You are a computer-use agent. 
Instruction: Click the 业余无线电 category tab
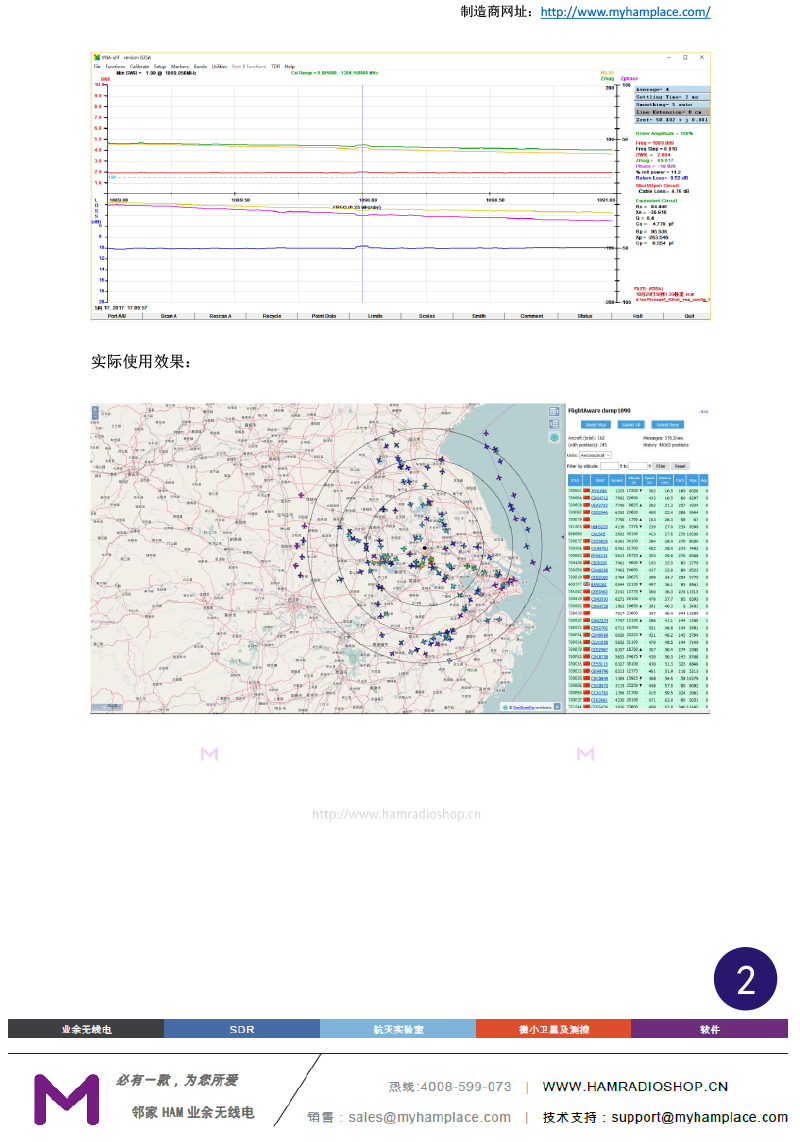(86, 1028)
